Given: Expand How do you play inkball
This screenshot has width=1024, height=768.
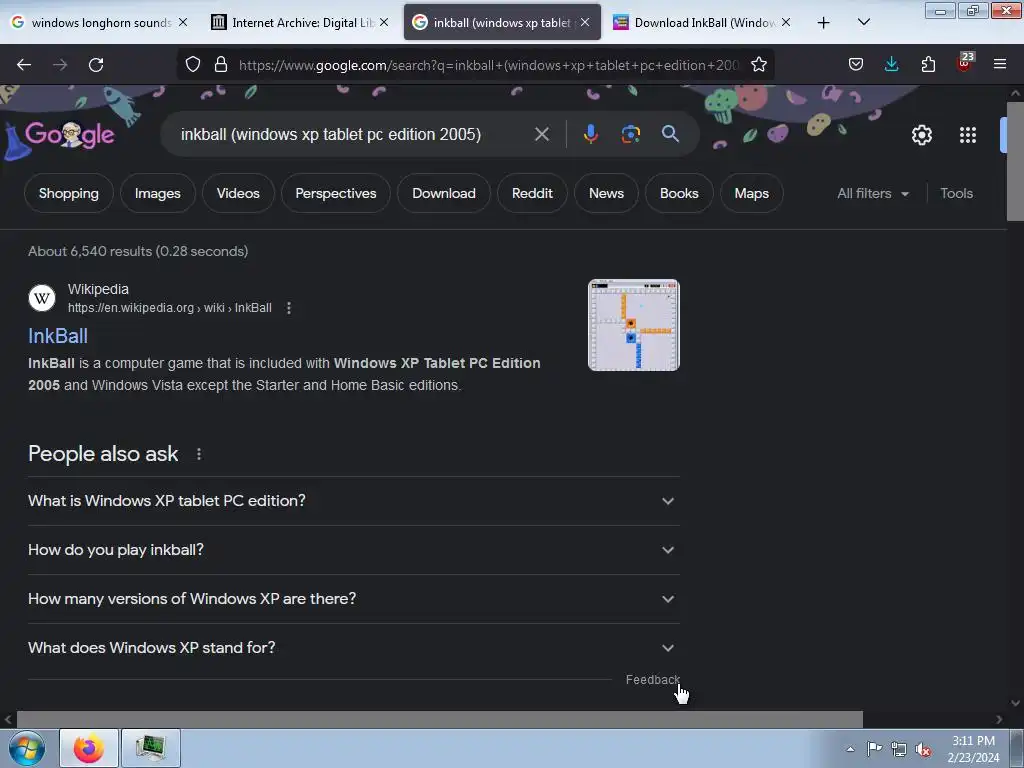Looking at the screenshot, I should pos(353,550).
